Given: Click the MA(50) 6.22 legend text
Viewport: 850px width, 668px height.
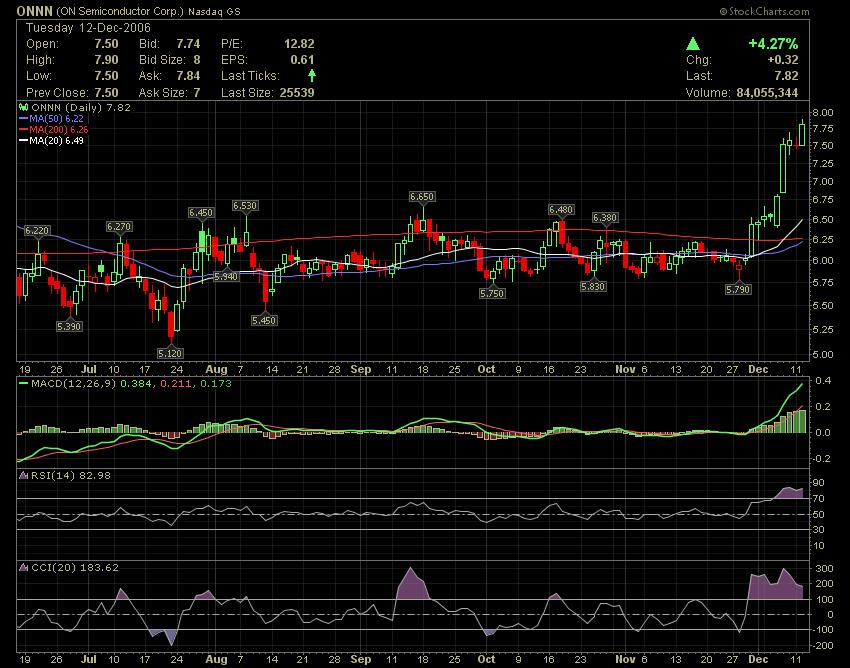Looking at the screenshot, I should [x=56, y=118].
